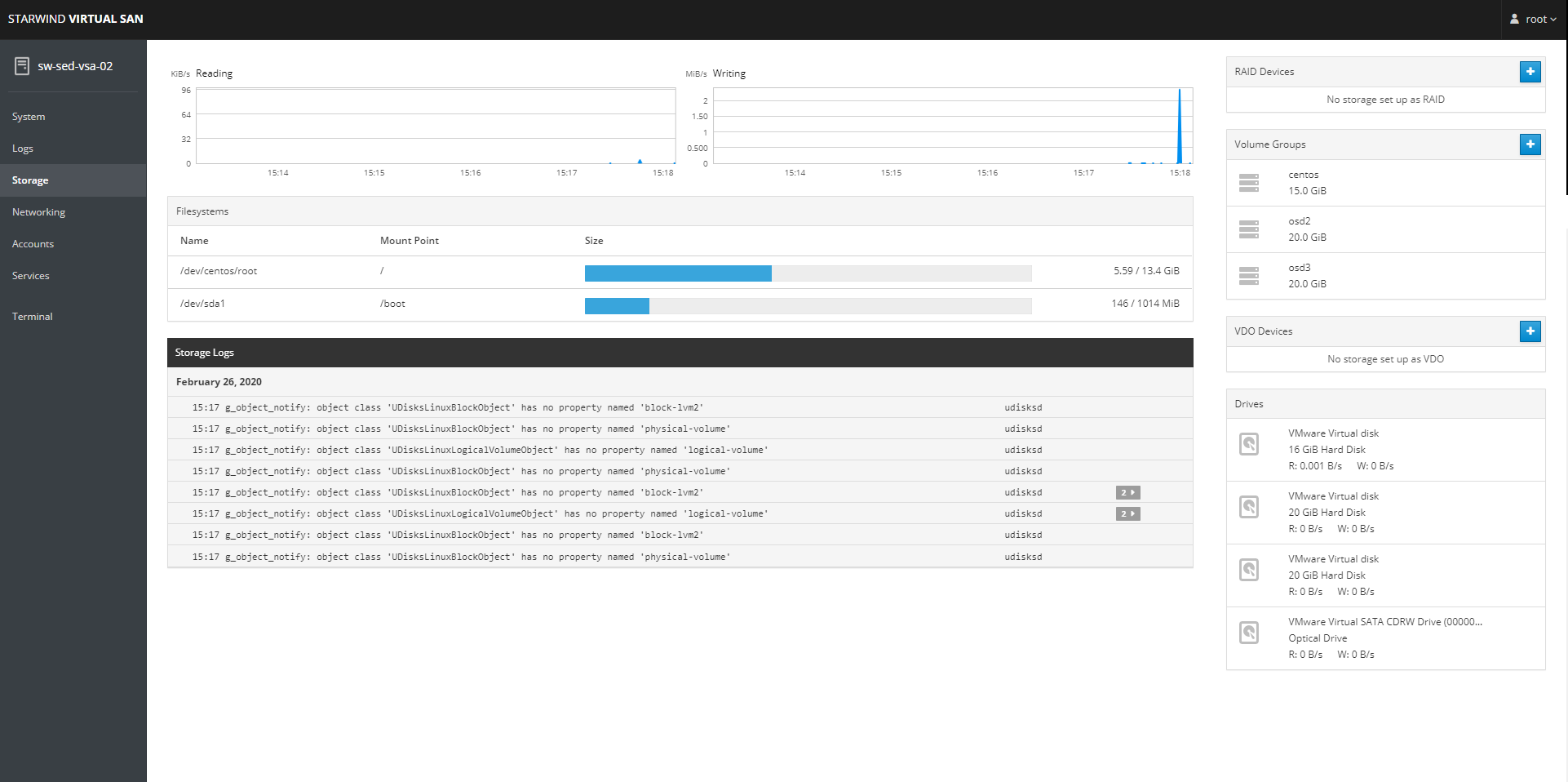Add a new Volume Group with plus icon
The image size is (1568, 782).
tap(1530, 144)
